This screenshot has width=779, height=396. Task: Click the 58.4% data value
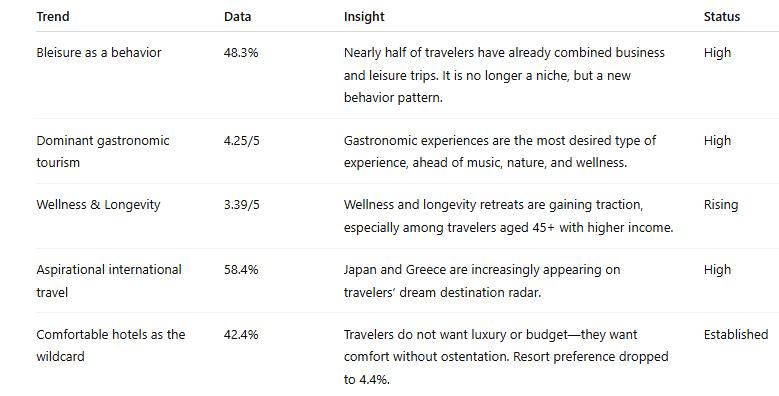point(241,270)
